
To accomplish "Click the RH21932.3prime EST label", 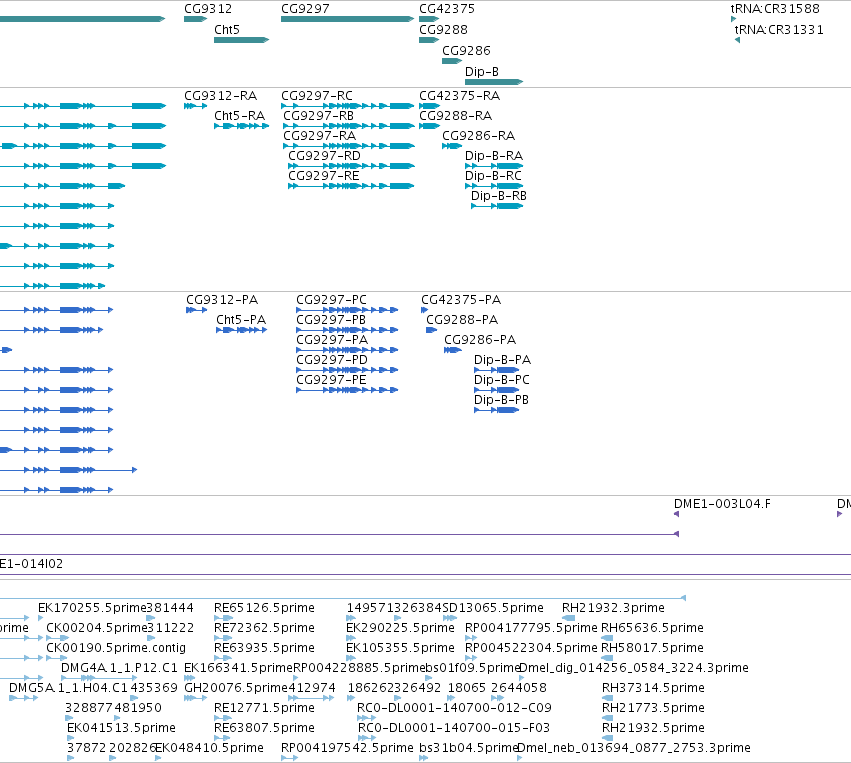I will tap(613, 608).
